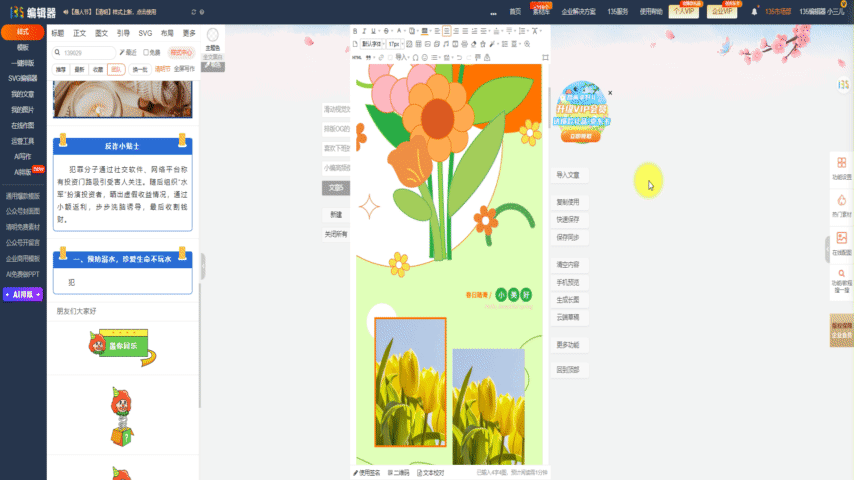Toggle the 免费 checkbox
The image size is (854, 480).
tap(145, 52)
